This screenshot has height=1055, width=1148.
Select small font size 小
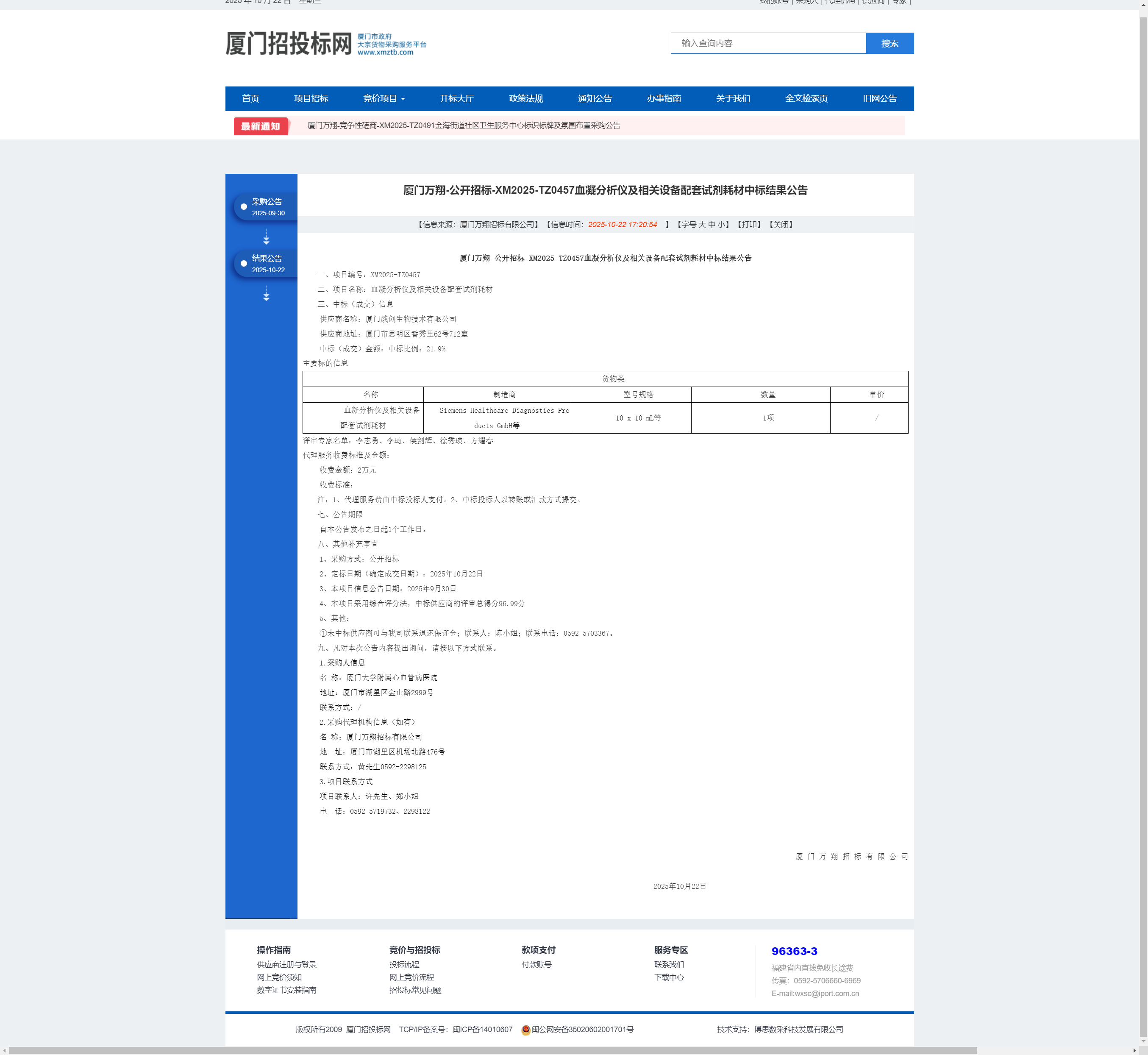pyautogui.click(x=721, y=224)
